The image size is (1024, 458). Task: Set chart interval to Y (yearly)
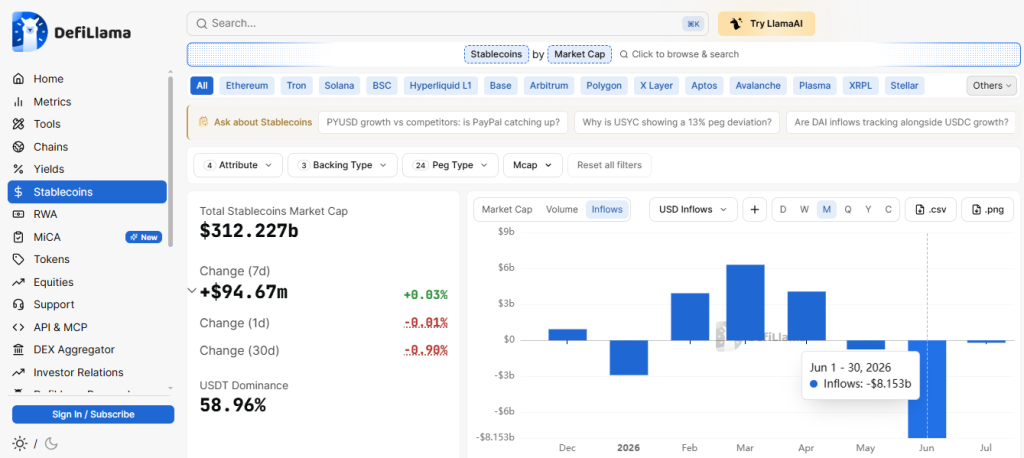coord(868,210)
